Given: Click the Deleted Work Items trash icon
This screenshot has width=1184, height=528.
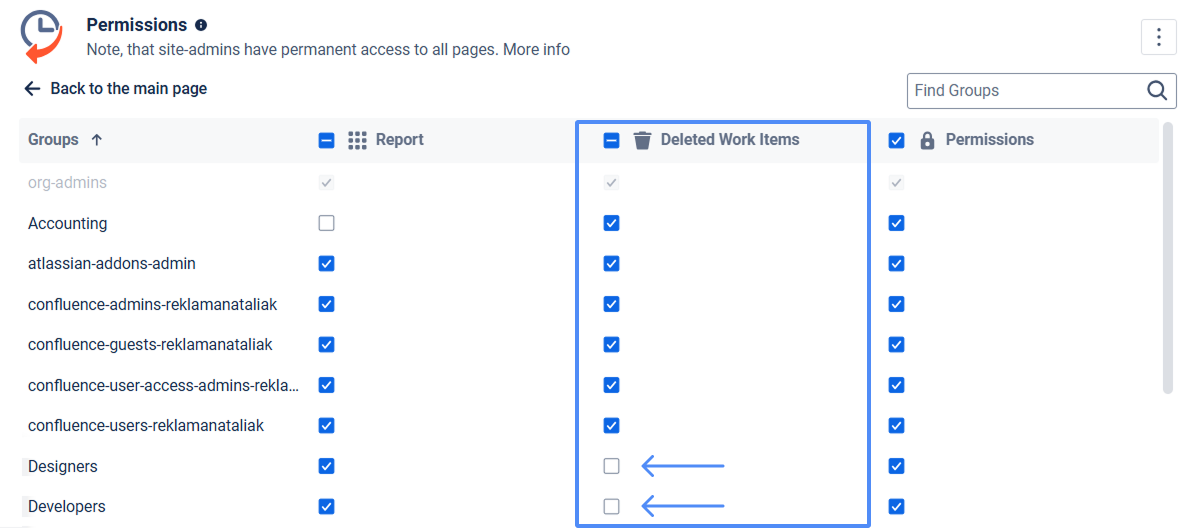Looking at the screenshot, I should 643,140.
